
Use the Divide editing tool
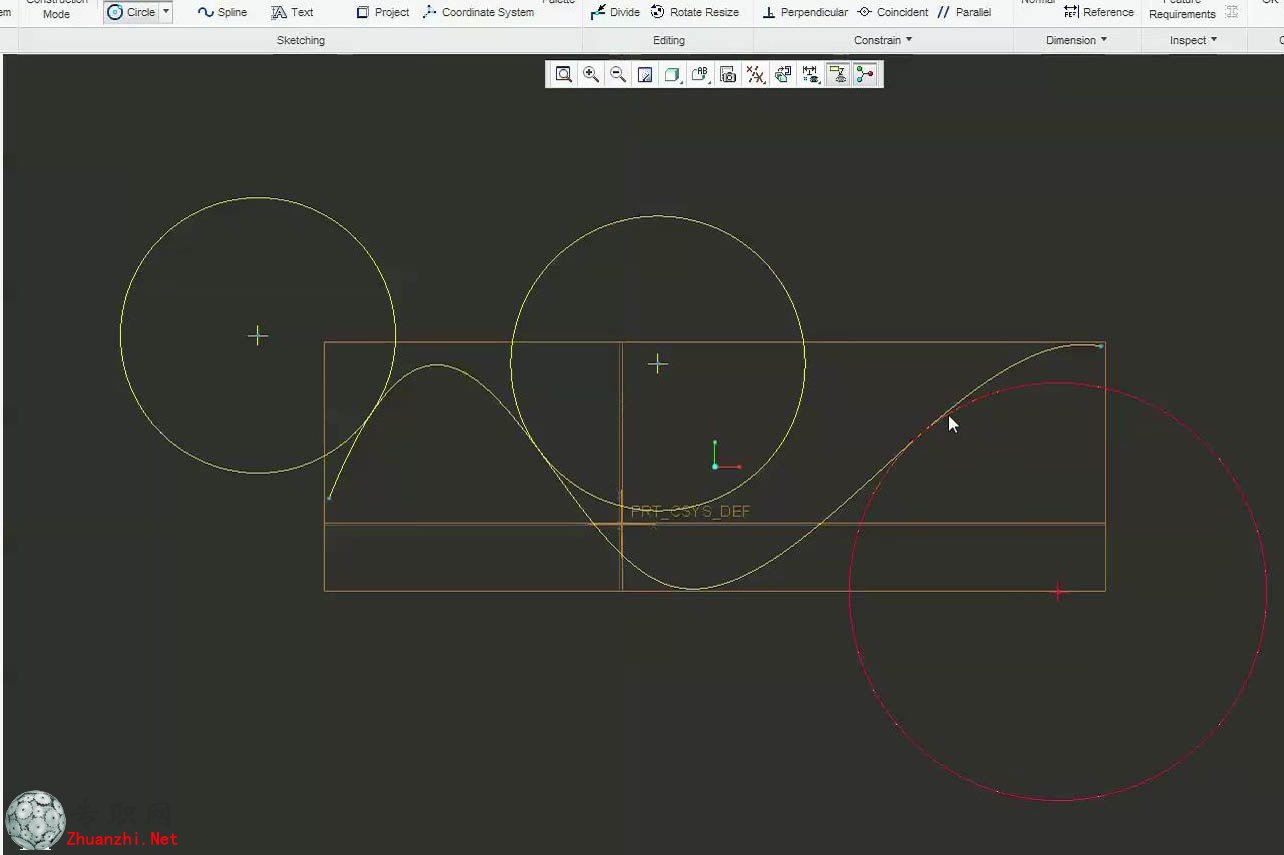(x=615, y=12)
